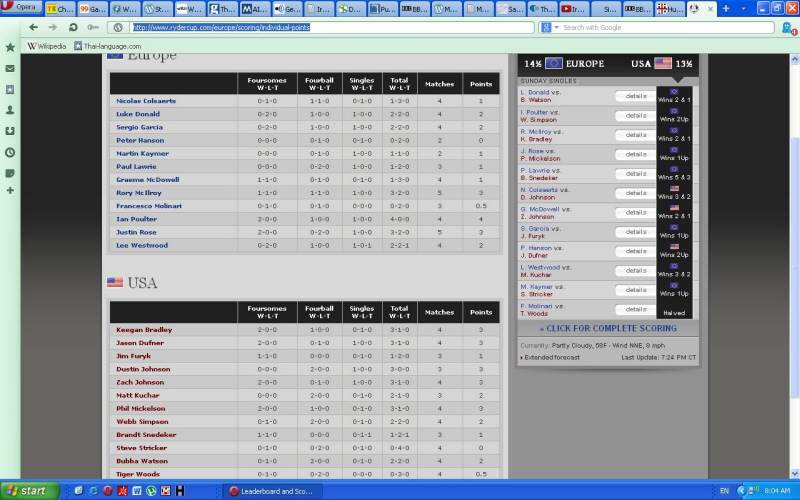
Task: Click details for Molinari vs. Woods match
Action: (636, 309)
